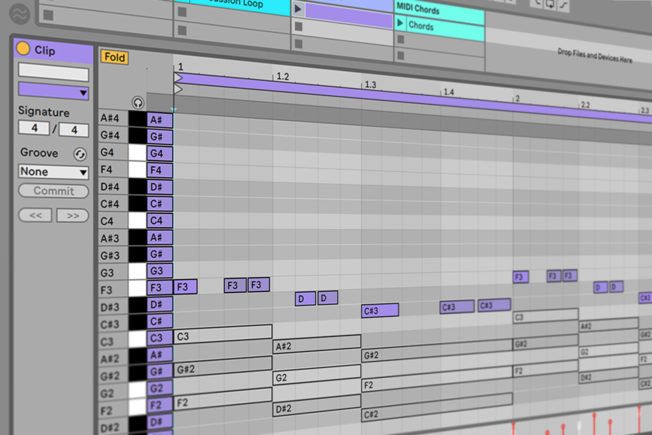Image resolution: width=652 pixels, height=435 pixels.
Task: Click the orange Clip activator circle
Action: 23,49
